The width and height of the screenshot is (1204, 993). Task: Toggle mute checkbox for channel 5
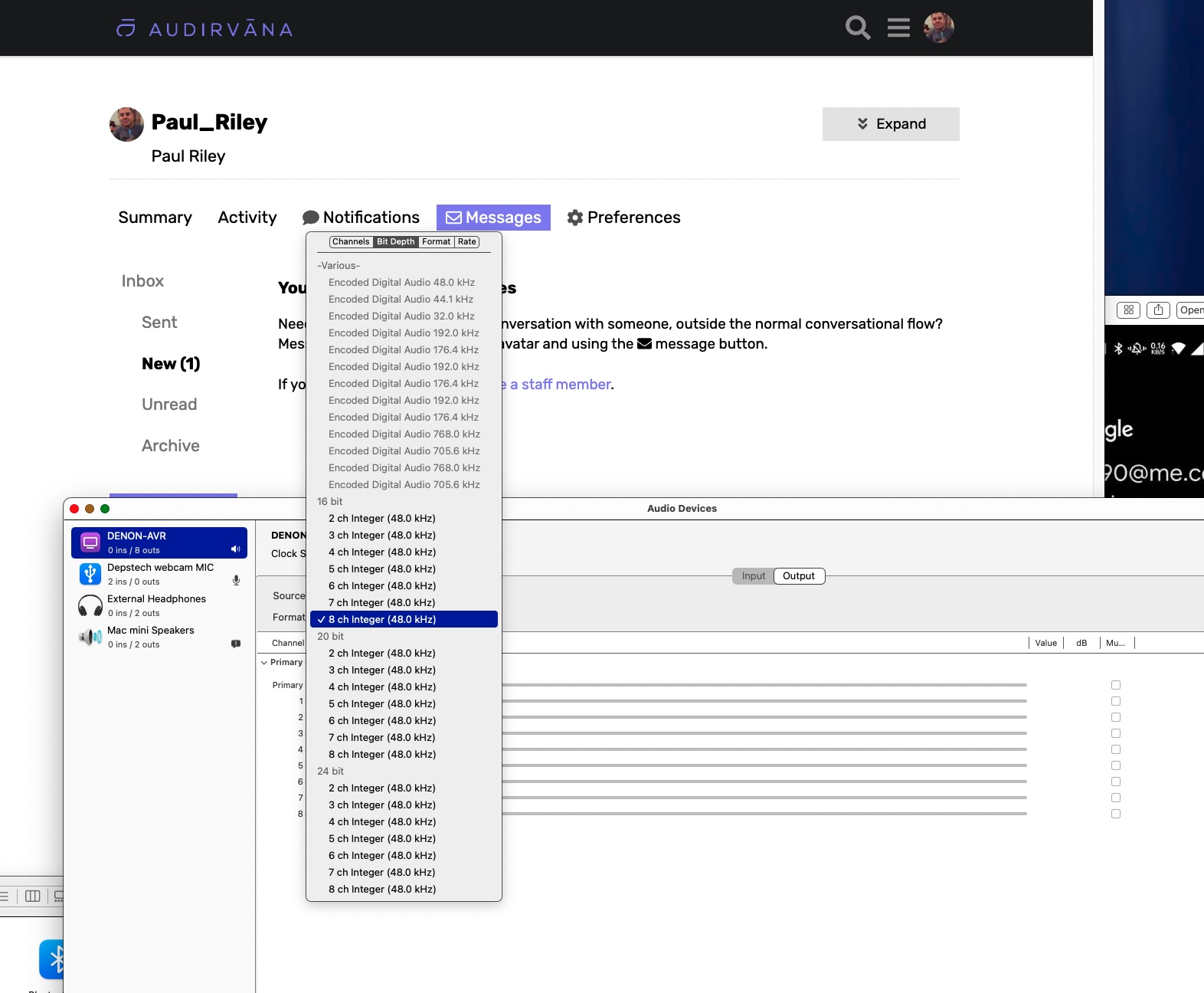click(1116, 765)
